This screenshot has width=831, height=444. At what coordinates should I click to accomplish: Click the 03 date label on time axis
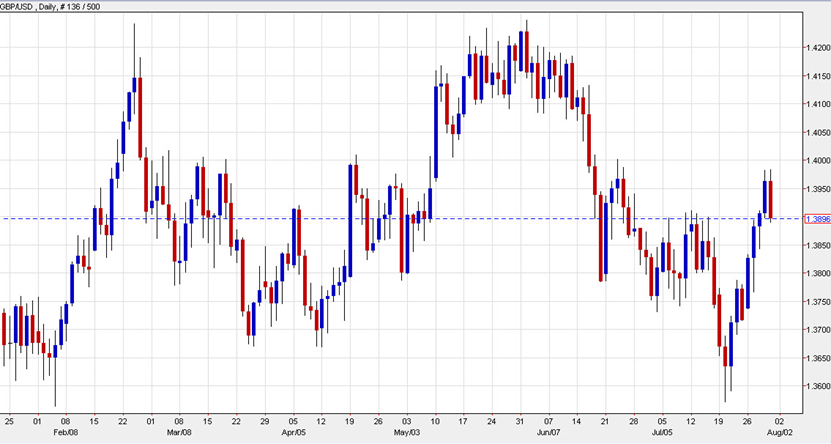tap(407, 422)
